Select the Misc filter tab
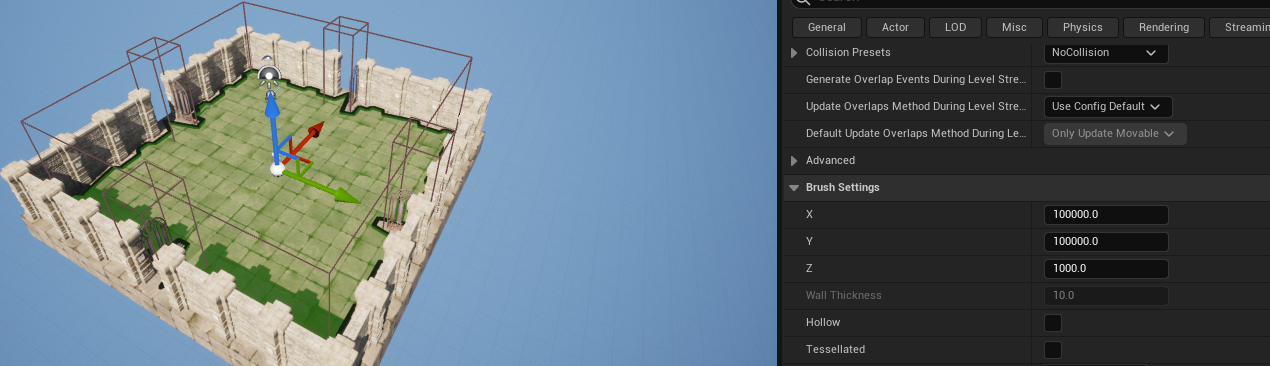 (1014, 27)
